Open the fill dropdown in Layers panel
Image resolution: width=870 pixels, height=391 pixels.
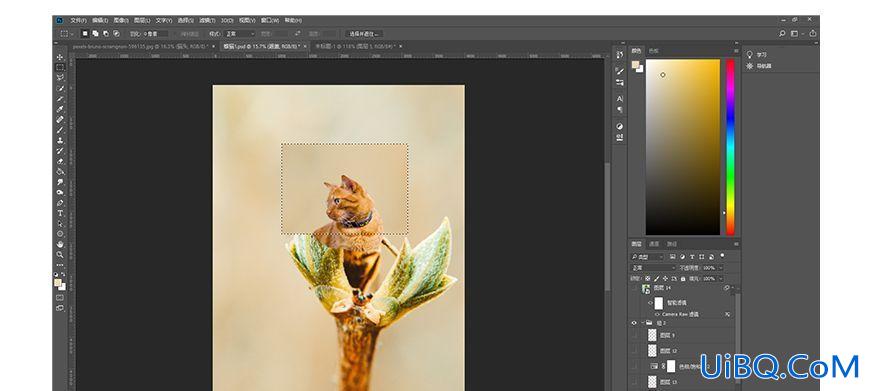721,278
